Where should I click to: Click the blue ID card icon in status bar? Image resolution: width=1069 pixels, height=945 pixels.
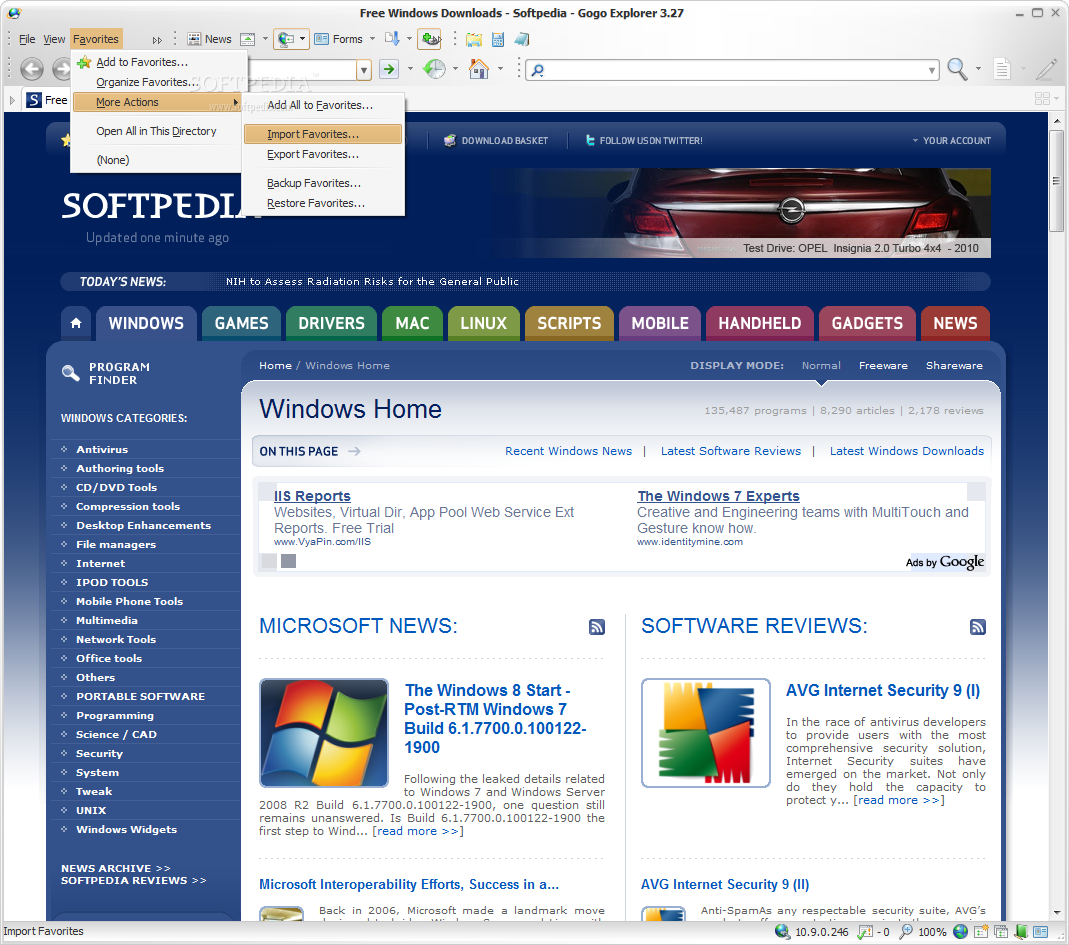coord(1040,931)
